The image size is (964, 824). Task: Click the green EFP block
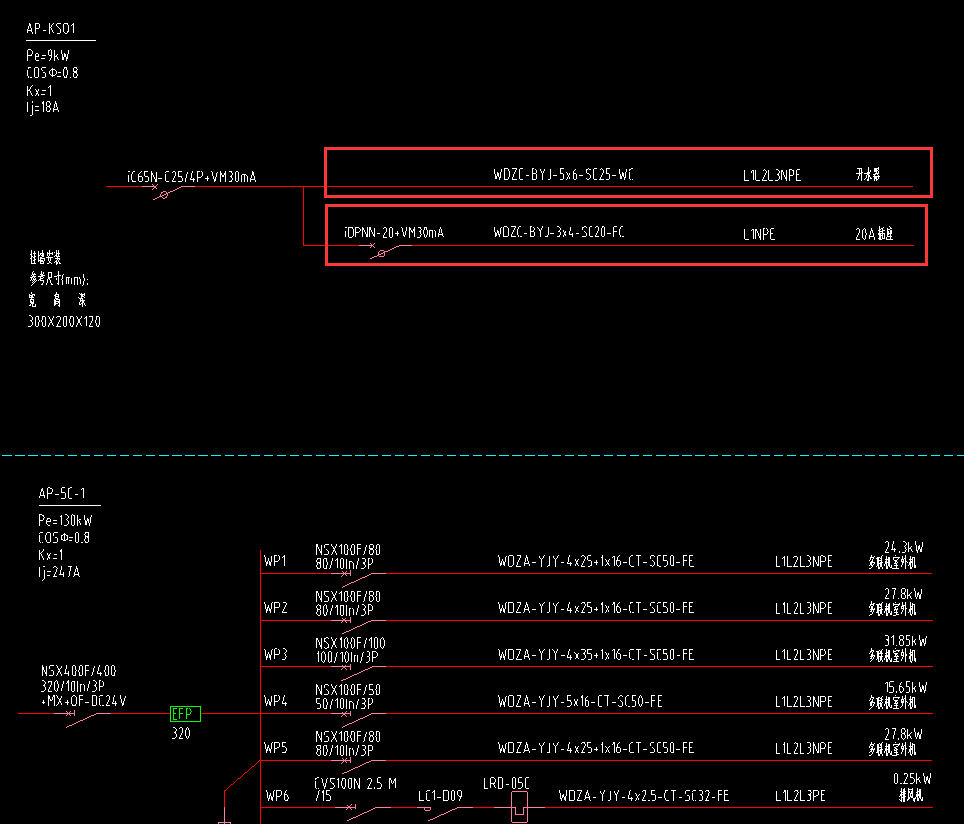pos(185,714)
